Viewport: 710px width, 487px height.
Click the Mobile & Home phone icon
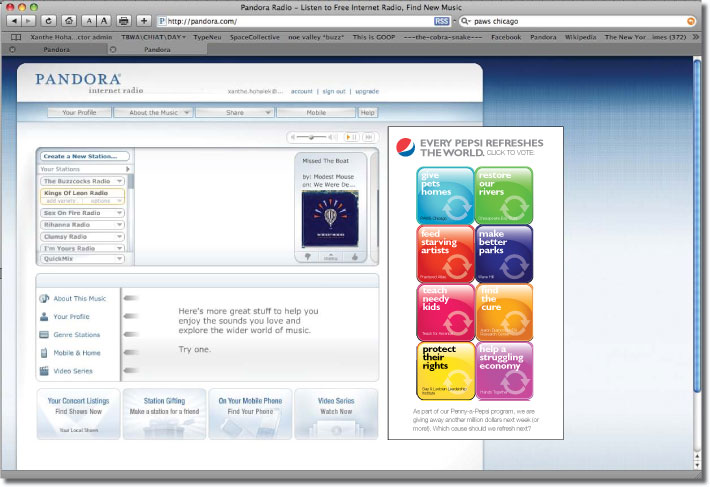44,353
